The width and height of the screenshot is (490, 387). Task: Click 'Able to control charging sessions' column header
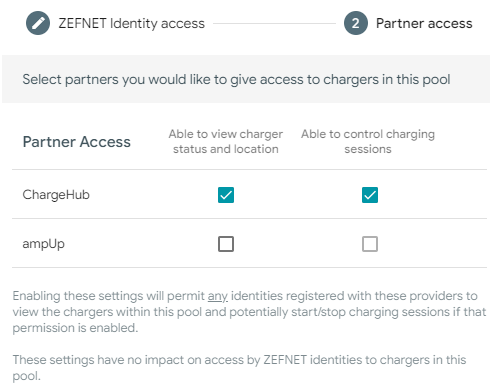click(368, 141)
